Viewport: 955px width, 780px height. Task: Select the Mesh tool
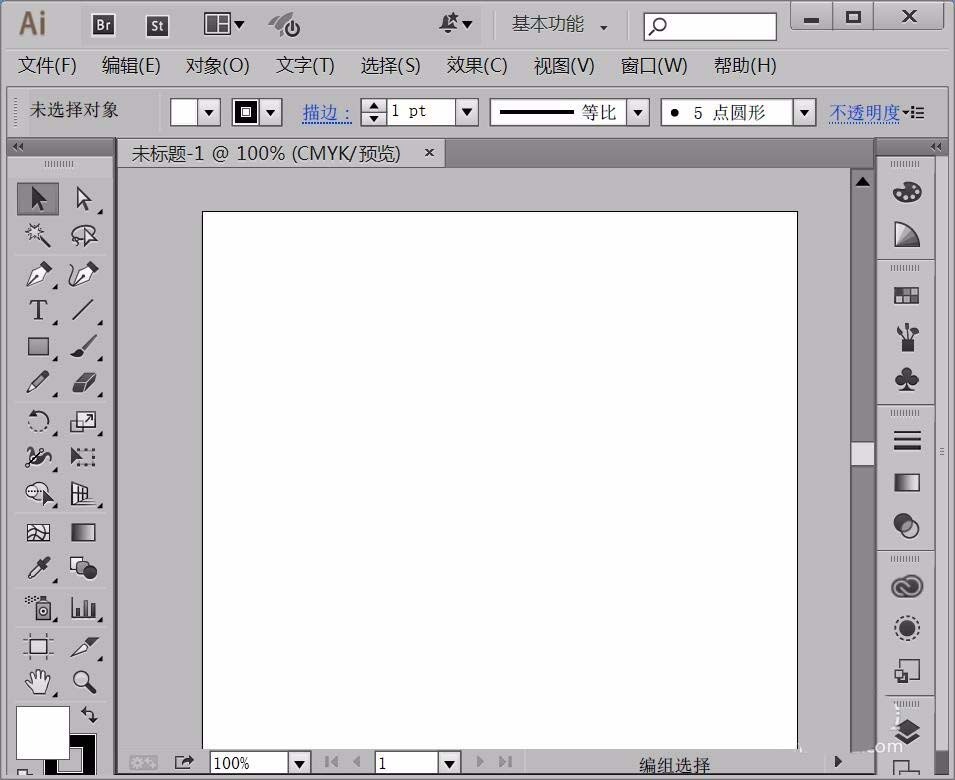[x=38, y=533]
